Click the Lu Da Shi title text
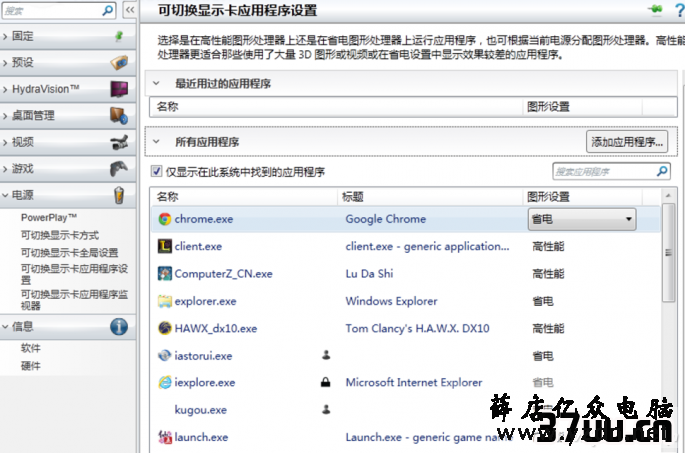This screenshot has width=685, height=453. coord(370,274)
